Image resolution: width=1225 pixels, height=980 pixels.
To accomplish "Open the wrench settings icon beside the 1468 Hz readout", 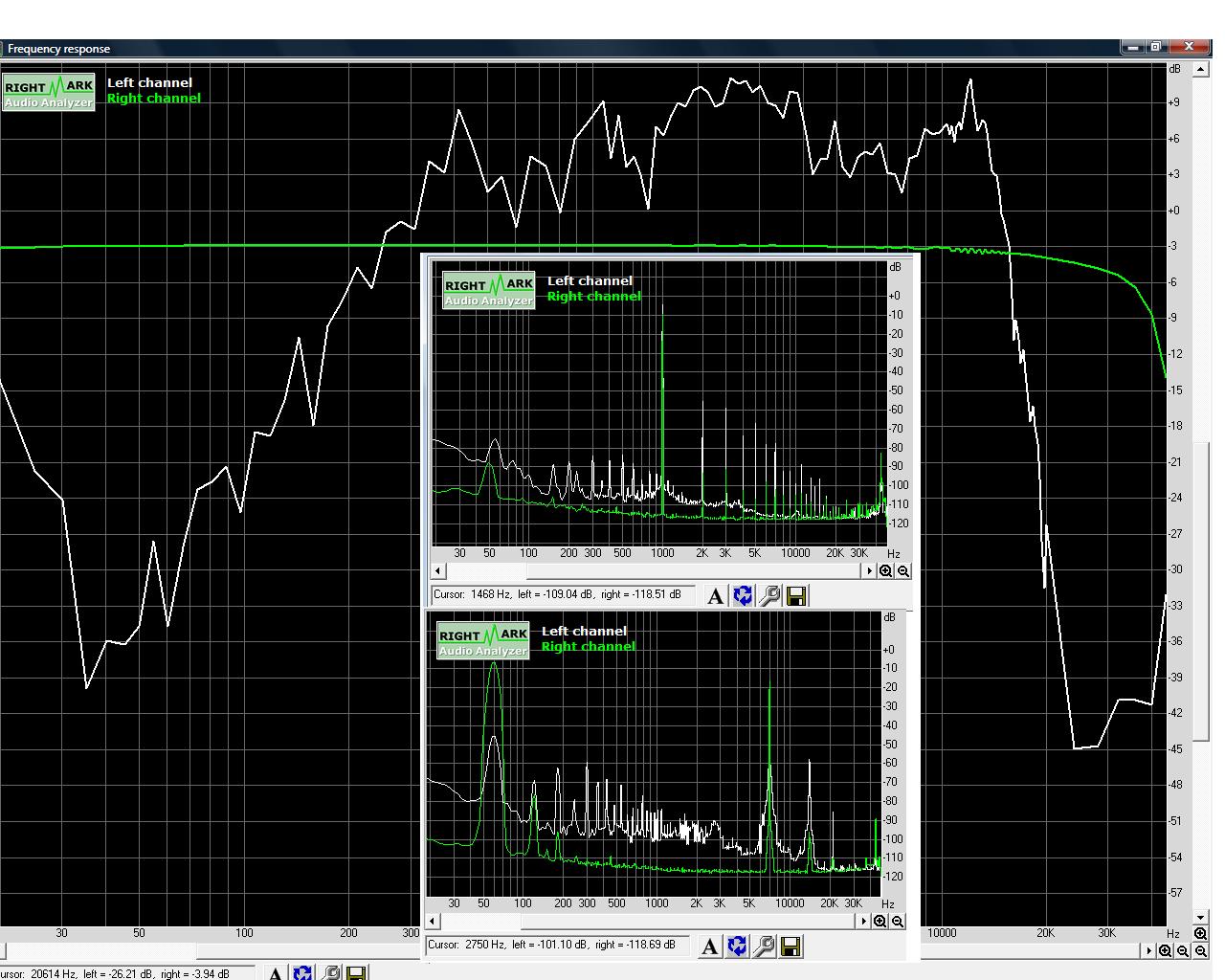I will [x=769, y=596].
